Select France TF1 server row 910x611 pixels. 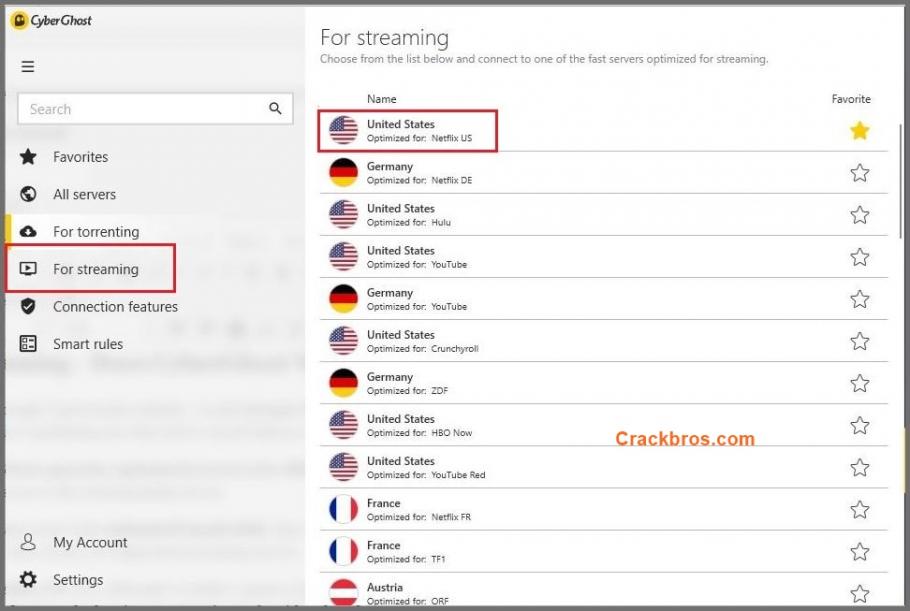tap(604, 551)
